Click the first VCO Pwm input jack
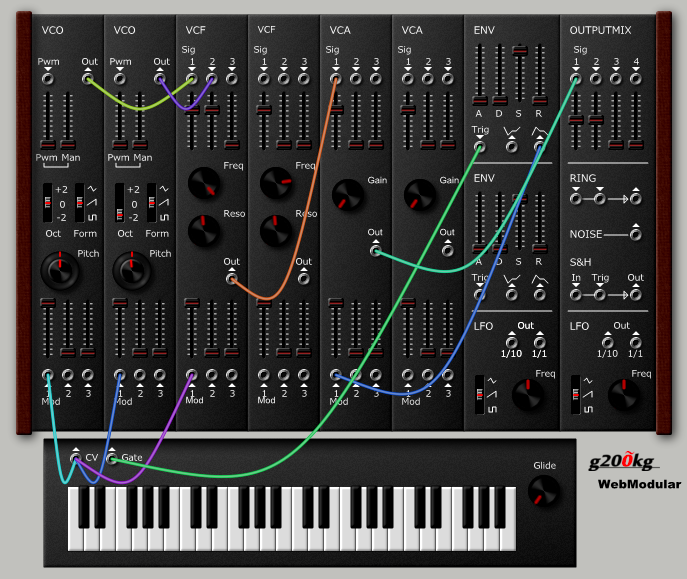The width and height of the screenshot is (687, 579). tap(47, 79)
